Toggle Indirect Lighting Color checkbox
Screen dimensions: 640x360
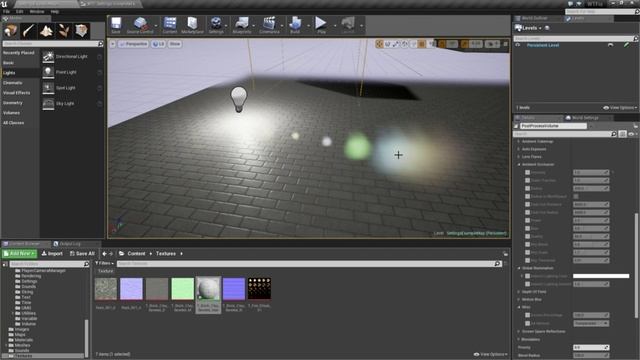[527, 276]
